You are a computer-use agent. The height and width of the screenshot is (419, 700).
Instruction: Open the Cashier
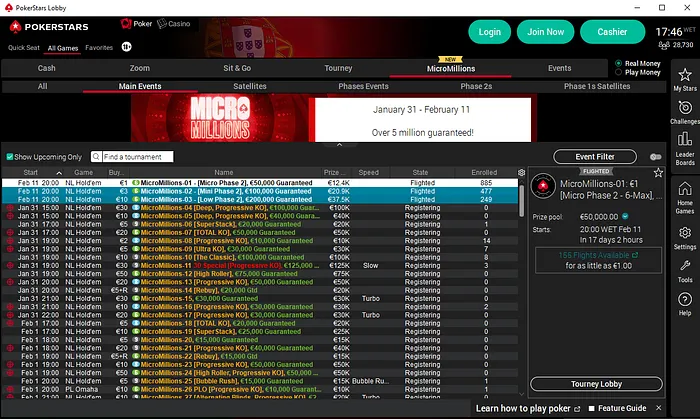point(612,32)
